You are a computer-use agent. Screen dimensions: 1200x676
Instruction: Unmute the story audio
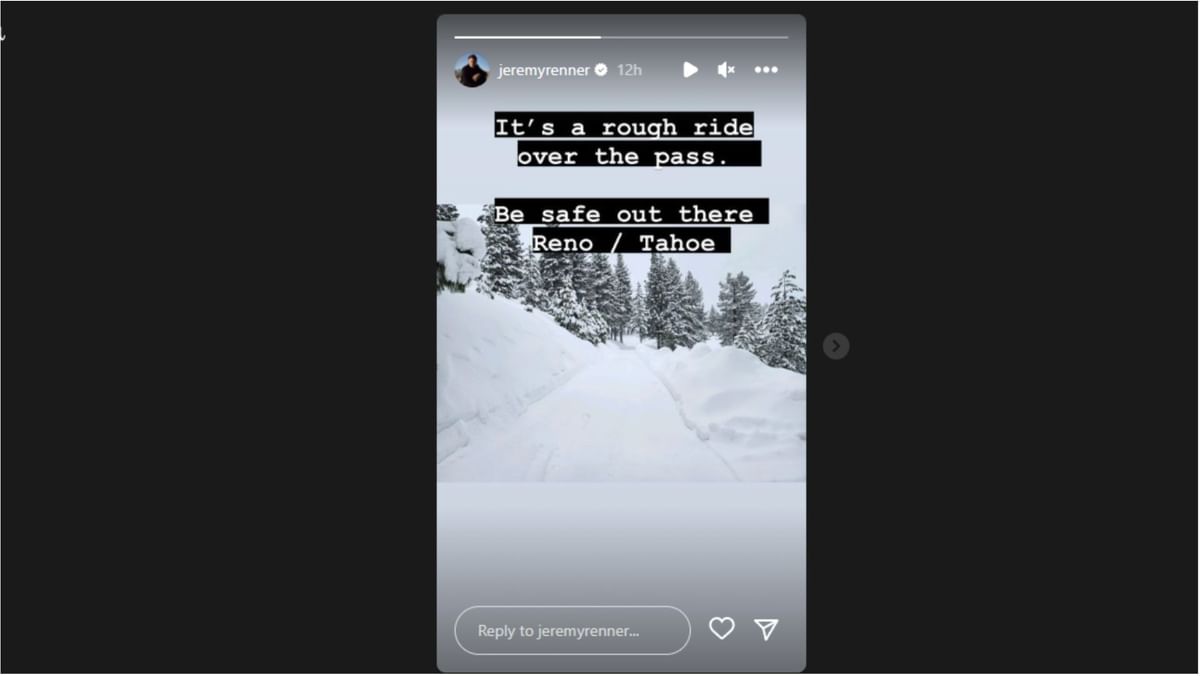pos(726,69)
